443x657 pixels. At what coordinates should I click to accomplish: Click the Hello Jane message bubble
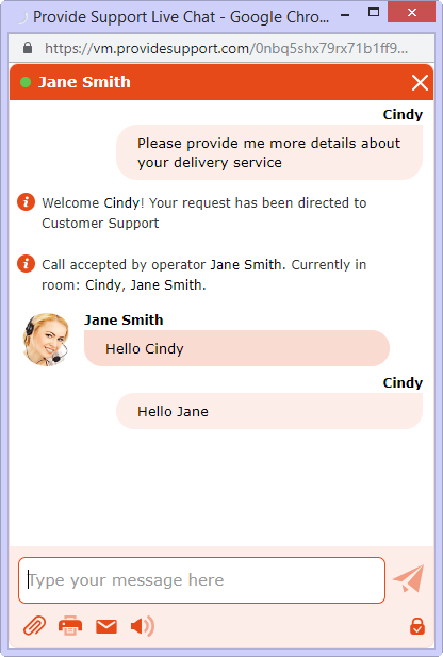pos(269,411)
